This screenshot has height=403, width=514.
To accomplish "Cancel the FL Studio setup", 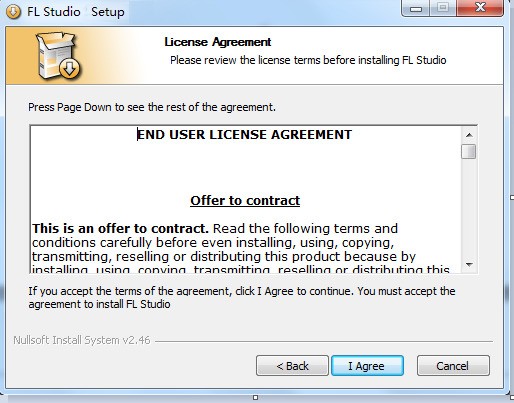I will point(453,366).
